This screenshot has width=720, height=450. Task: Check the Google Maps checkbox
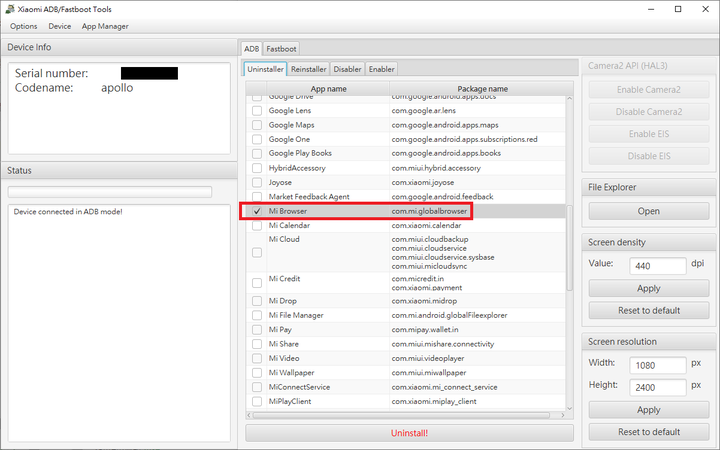257,125
